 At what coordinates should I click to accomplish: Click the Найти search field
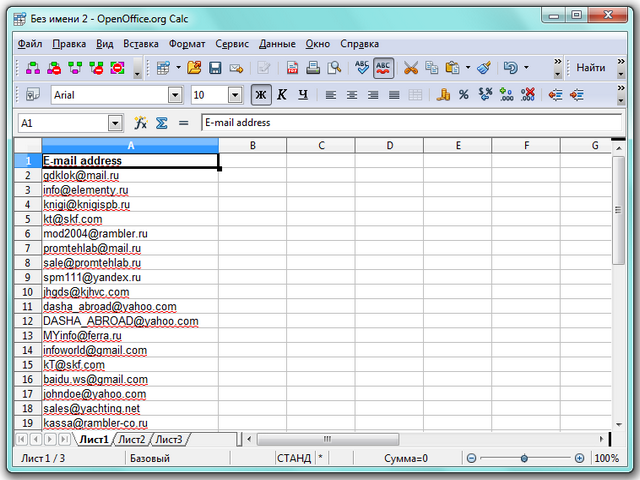[x=591, y=68]
